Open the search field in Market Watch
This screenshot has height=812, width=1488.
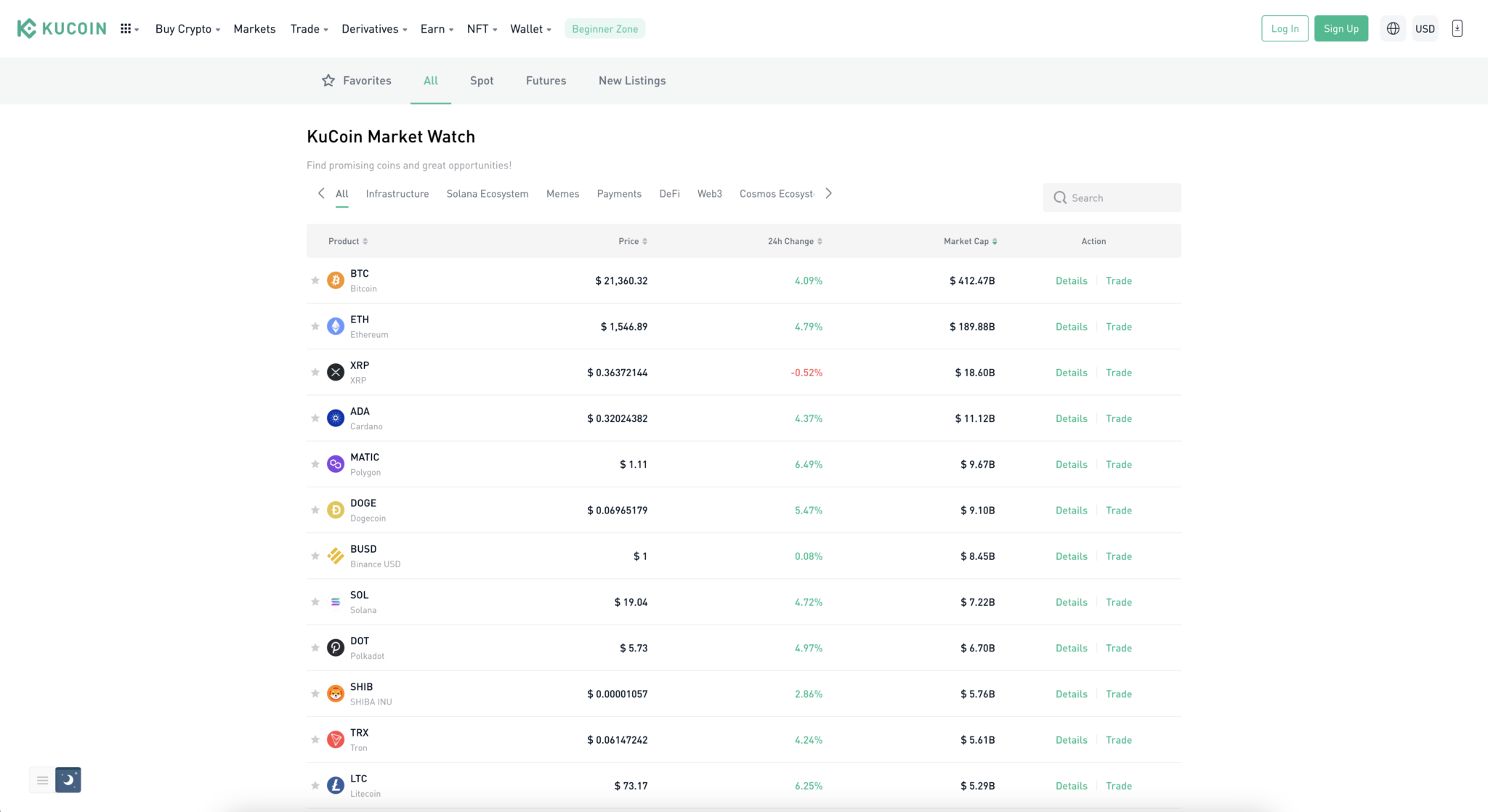tap(1112, 197)
